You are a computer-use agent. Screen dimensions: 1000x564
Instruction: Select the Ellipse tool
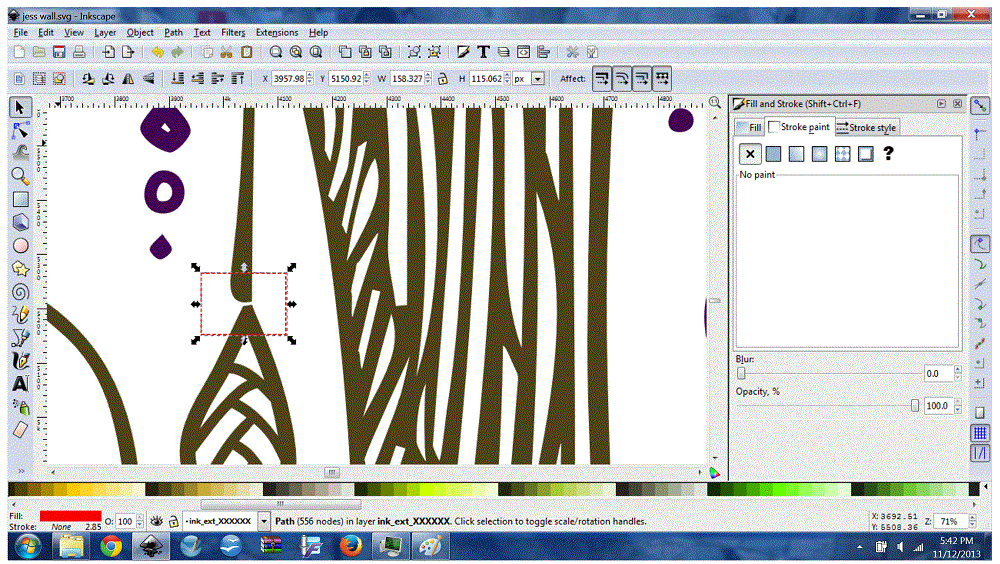(x=20, y=246)
